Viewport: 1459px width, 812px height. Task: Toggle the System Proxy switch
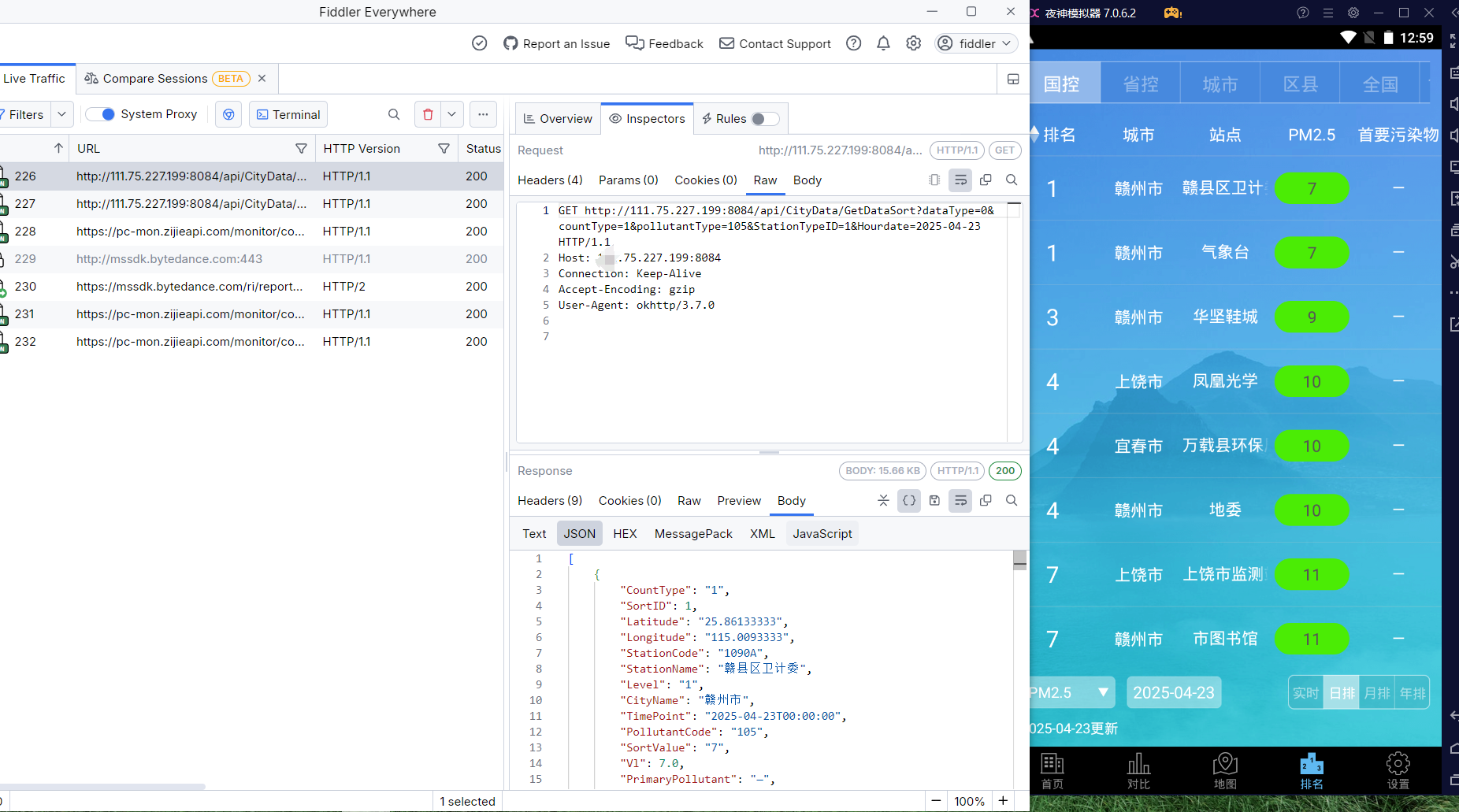[100, 114]
